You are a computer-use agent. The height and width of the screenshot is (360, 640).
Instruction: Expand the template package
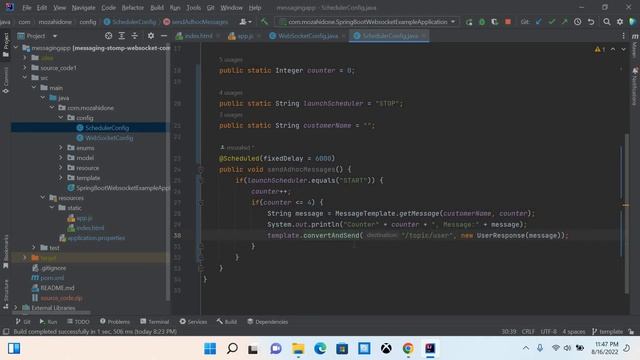coord(61,178)
